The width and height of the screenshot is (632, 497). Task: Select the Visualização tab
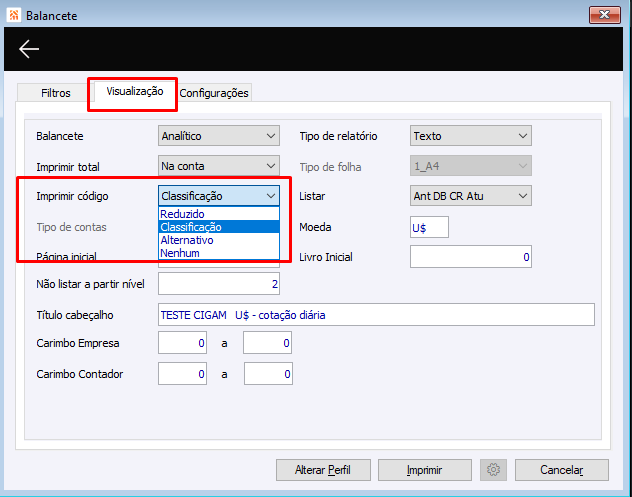point(135,91)
